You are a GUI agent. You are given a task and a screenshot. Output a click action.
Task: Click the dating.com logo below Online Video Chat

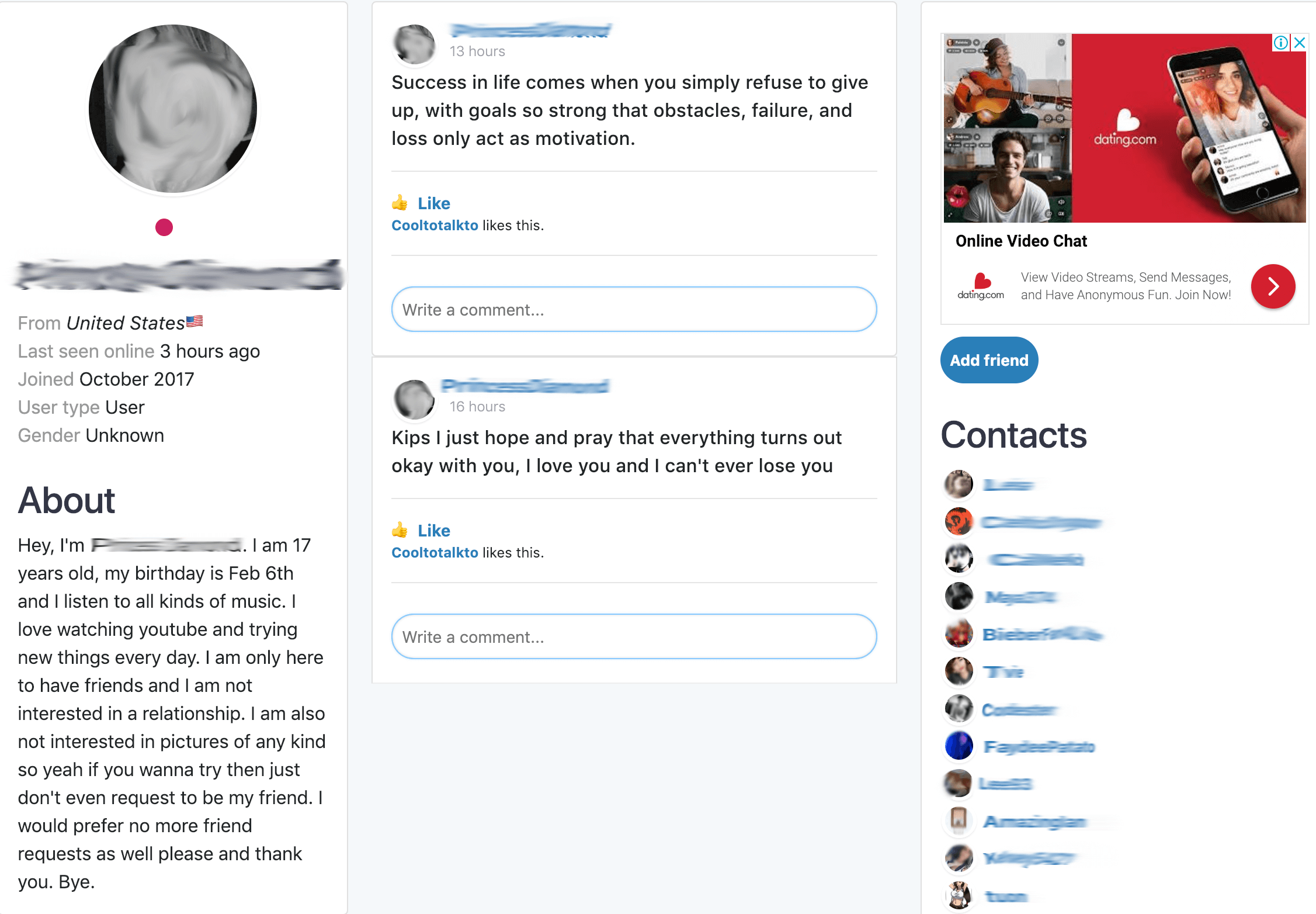pos(981,286)
